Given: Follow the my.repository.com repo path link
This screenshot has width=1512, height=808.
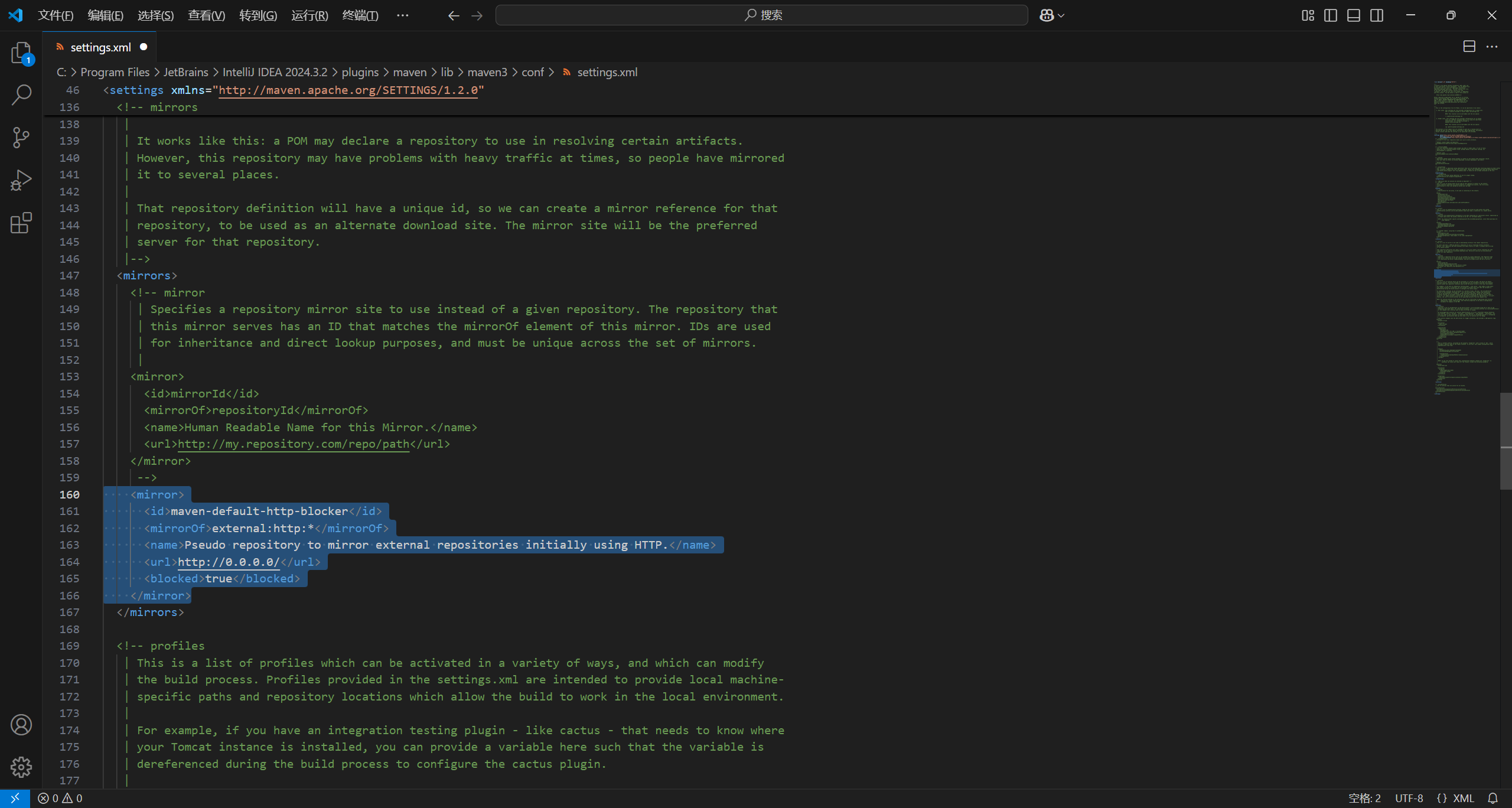Looking at the screenshot, I should [294, 444].
